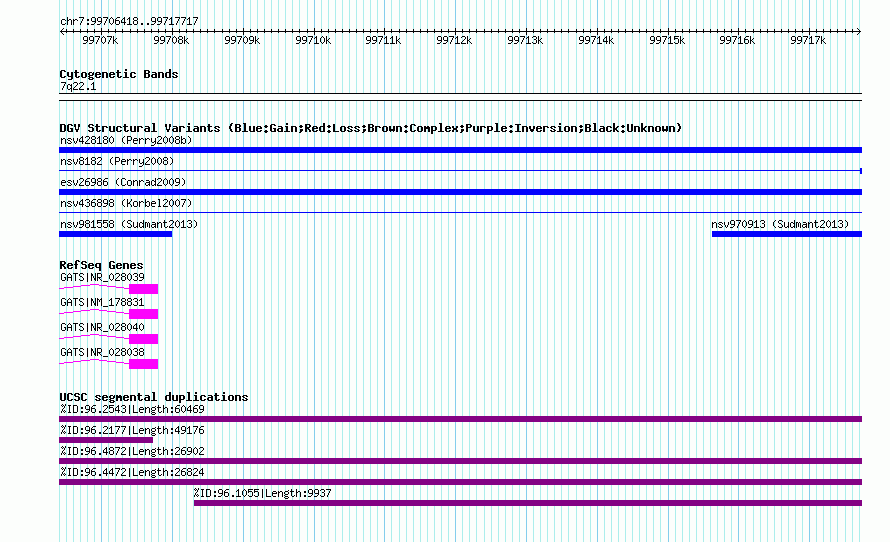
Task: Click the 99709k ruler label
Action: (x=242, y=40)
